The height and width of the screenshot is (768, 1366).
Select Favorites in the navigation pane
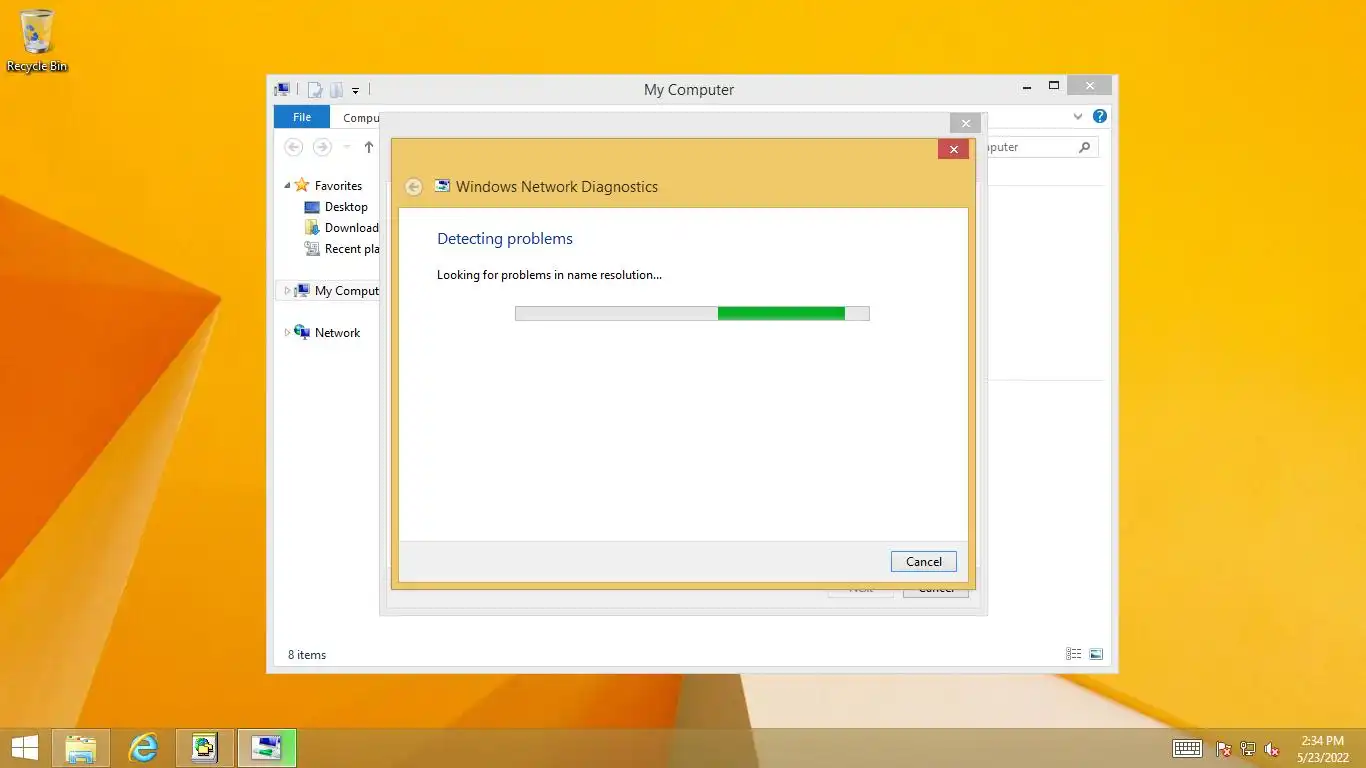(x=338, y=186)
